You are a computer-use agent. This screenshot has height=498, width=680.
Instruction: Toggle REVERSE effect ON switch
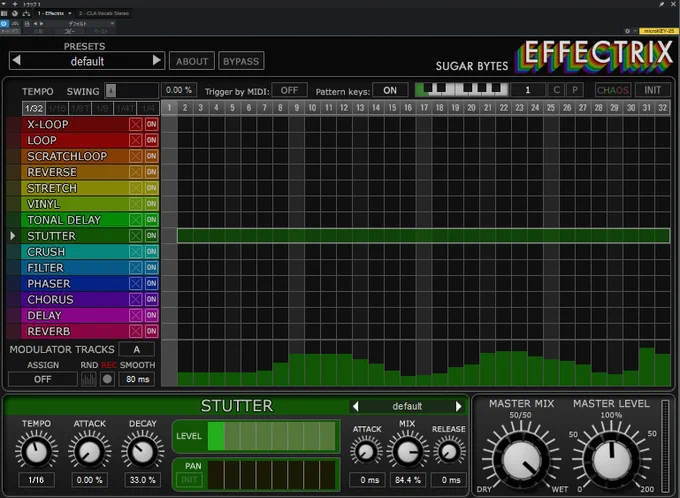pyautogui.click(x=151, y=172)
